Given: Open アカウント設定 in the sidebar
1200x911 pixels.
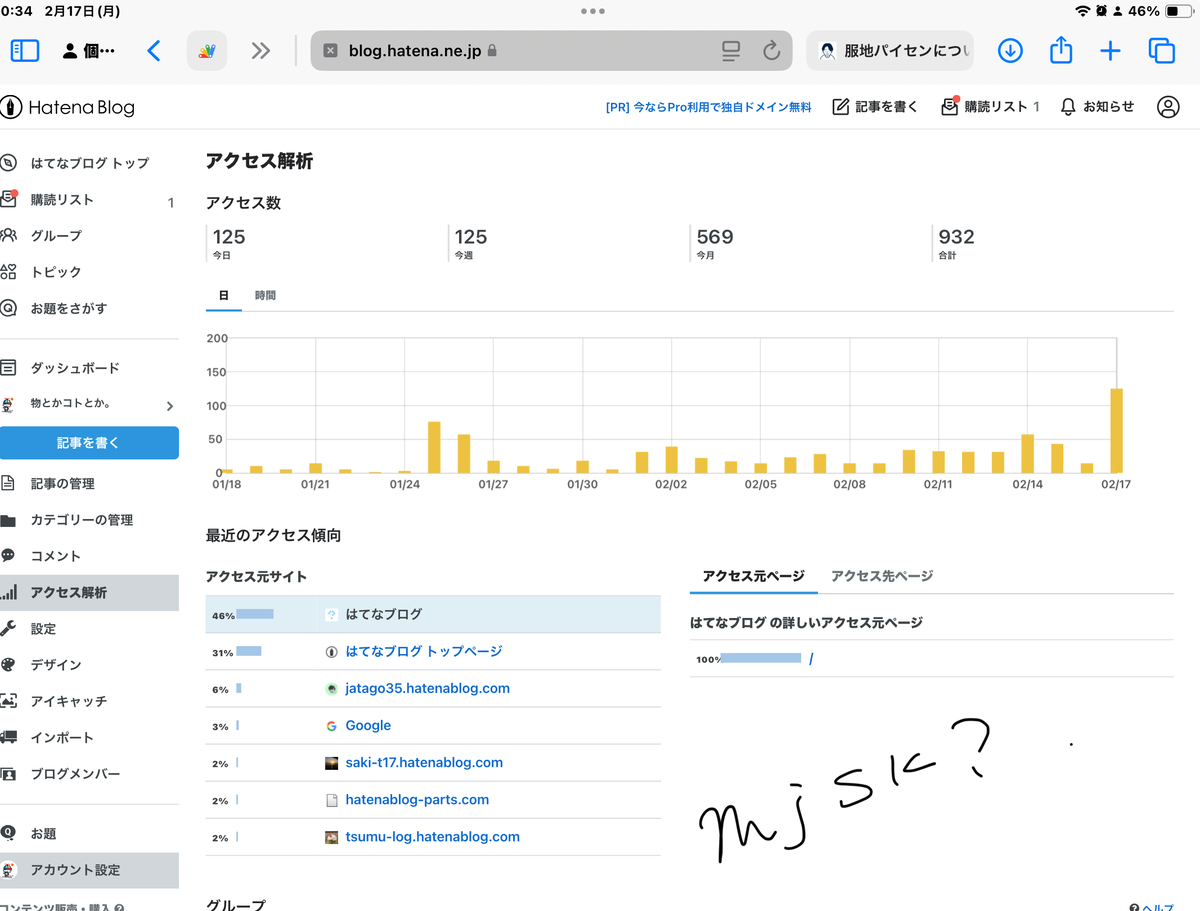Looking at the screenshot, I should coord(89,870).
